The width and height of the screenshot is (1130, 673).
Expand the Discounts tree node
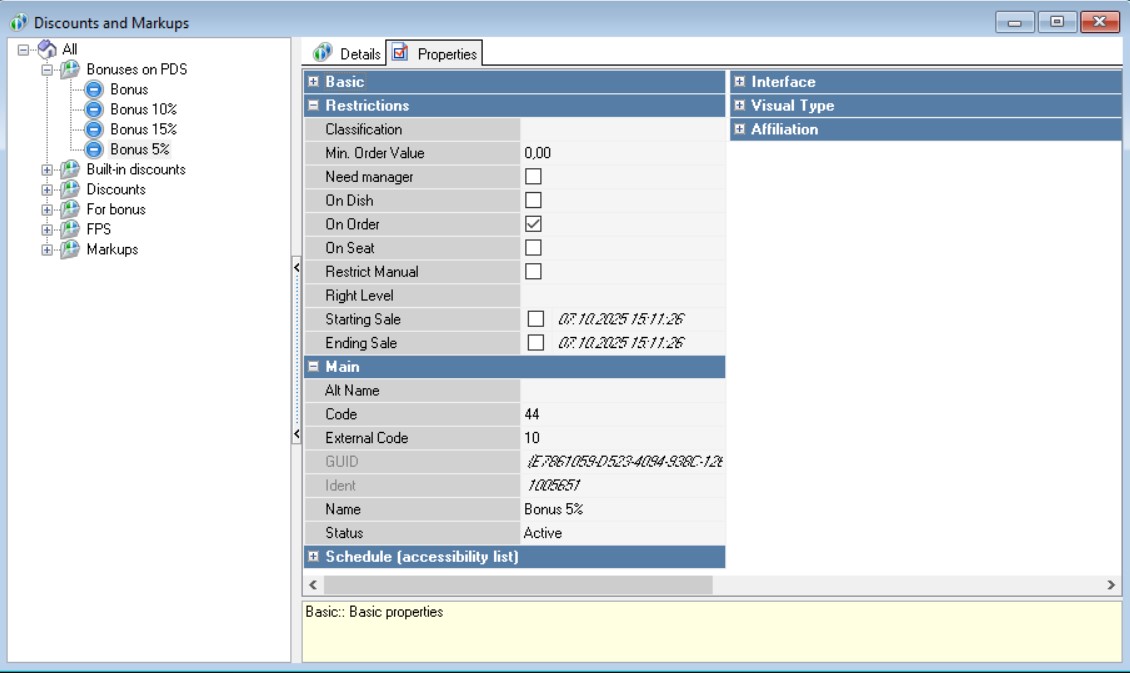[46, 190]
